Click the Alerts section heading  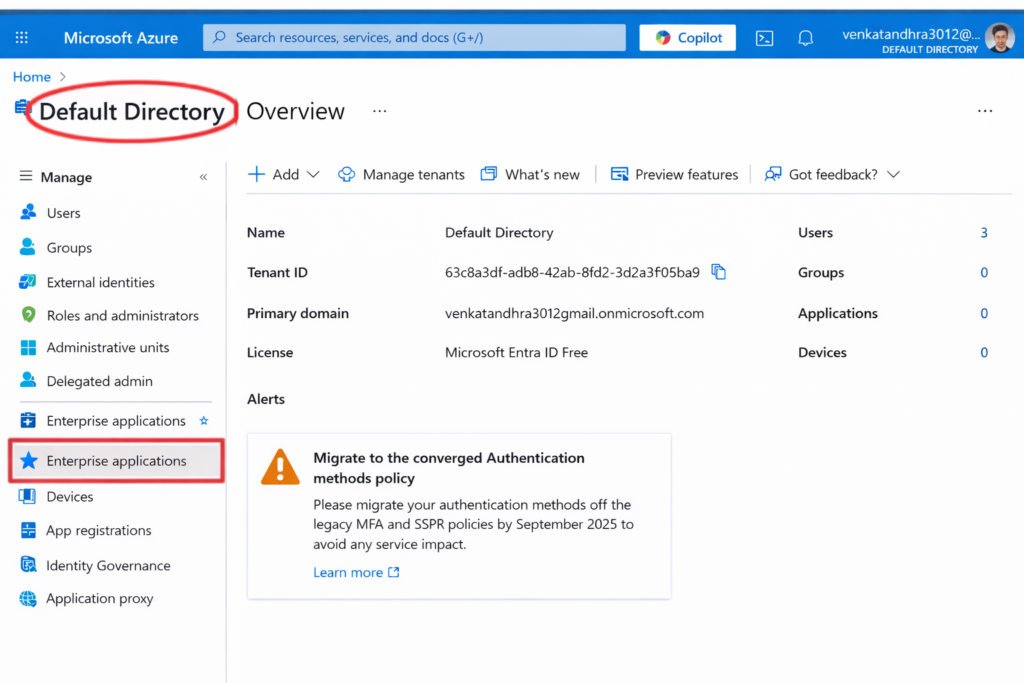point(266,399)
